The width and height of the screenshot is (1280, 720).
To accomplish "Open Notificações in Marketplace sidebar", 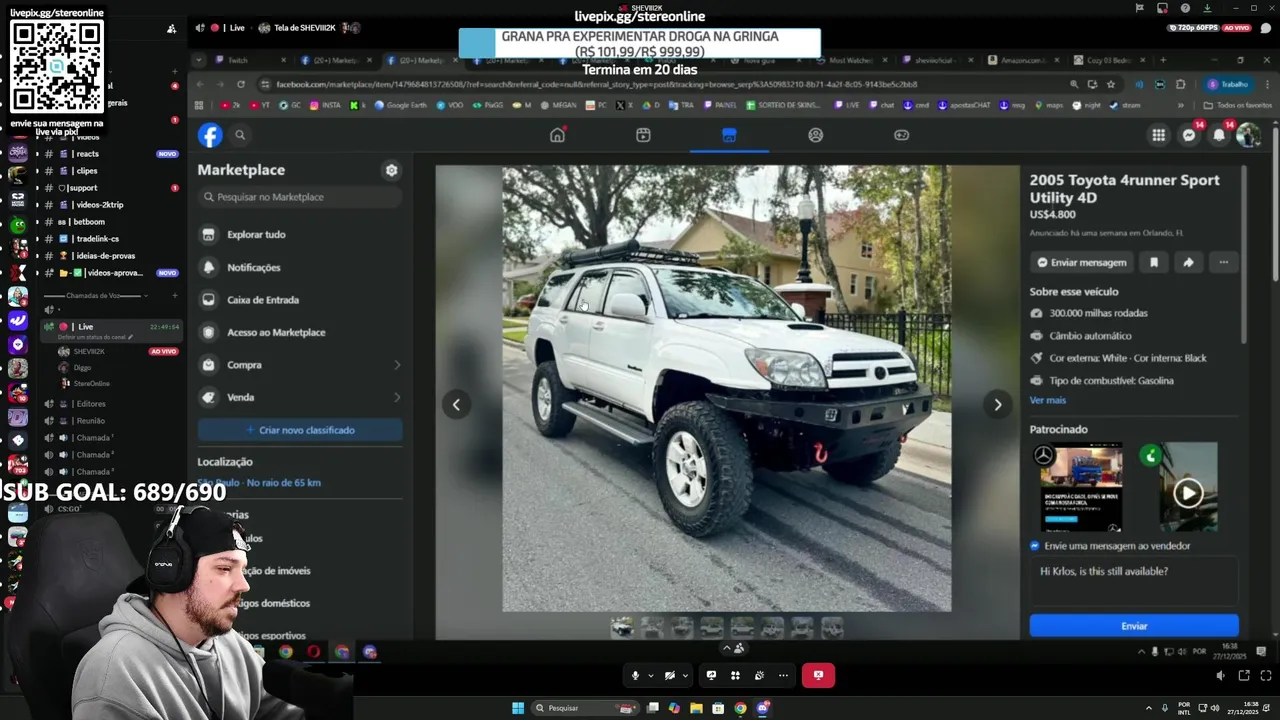I will tap(300, 267).
